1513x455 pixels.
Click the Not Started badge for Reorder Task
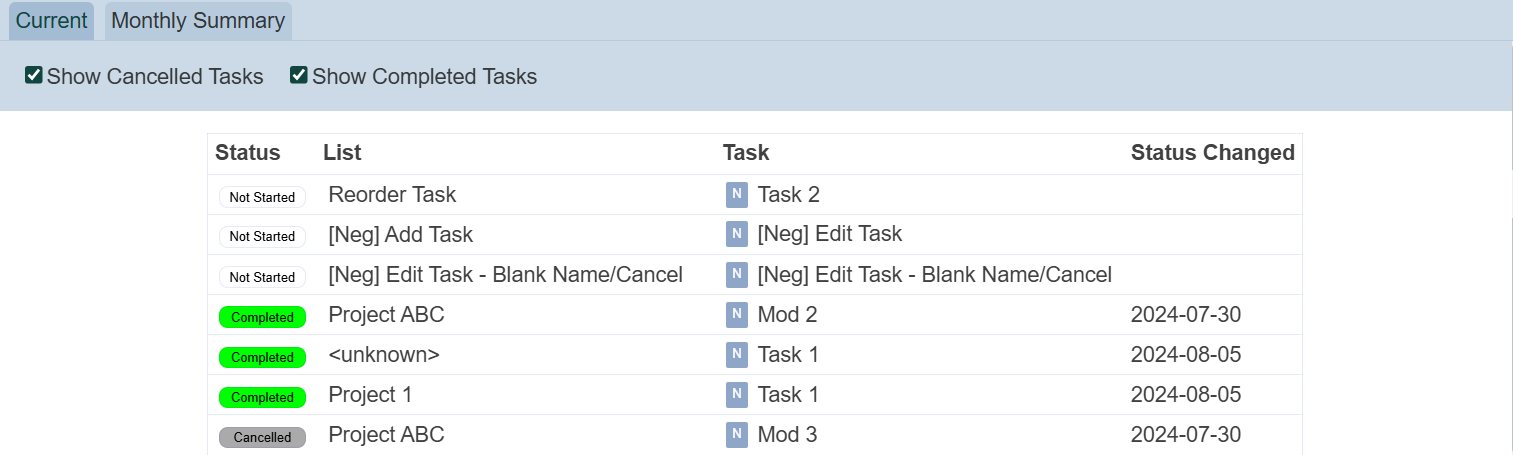point(262,197)
